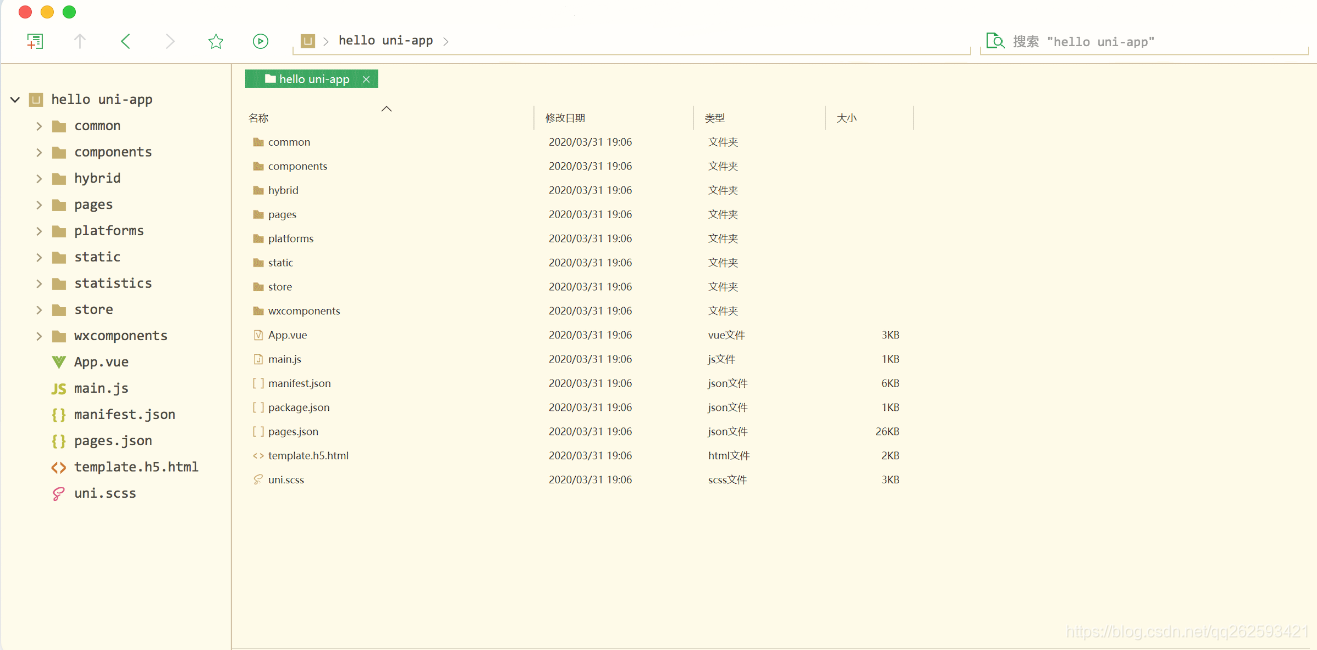Navigate forward with the right chevron

170,41
